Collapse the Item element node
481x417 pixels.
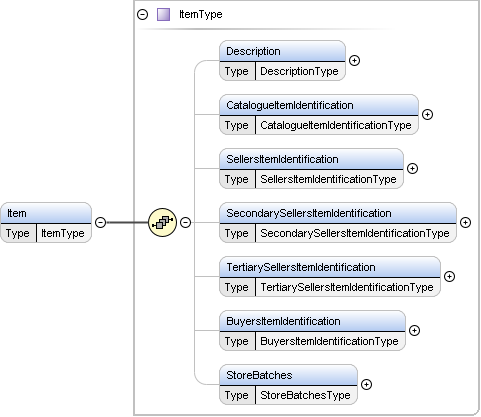click(100, 222)
